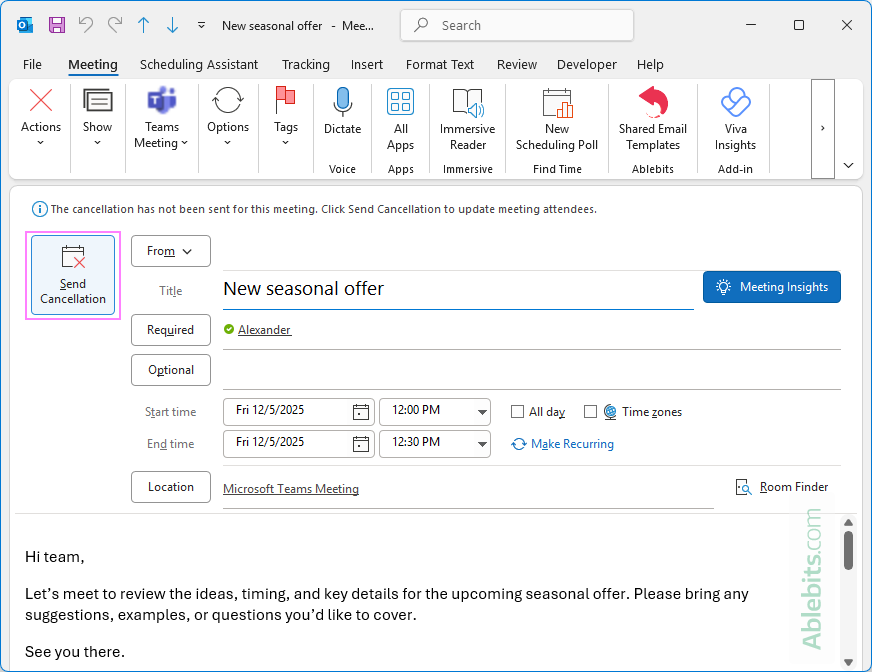Open the Format Text ribbon tab
Image resolution: width=872 pixels, height=672 pixels.
440,64
